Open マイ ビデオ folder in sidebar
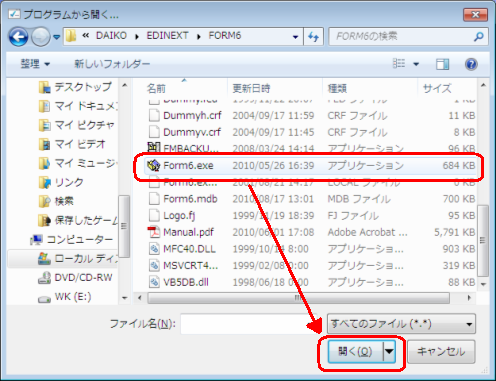 point(72,144)
